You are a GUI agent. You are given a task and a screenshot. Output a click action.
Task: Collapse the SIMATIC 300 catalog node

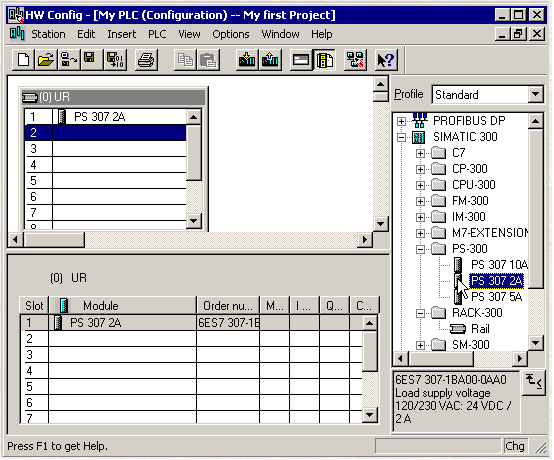[401, 137]
